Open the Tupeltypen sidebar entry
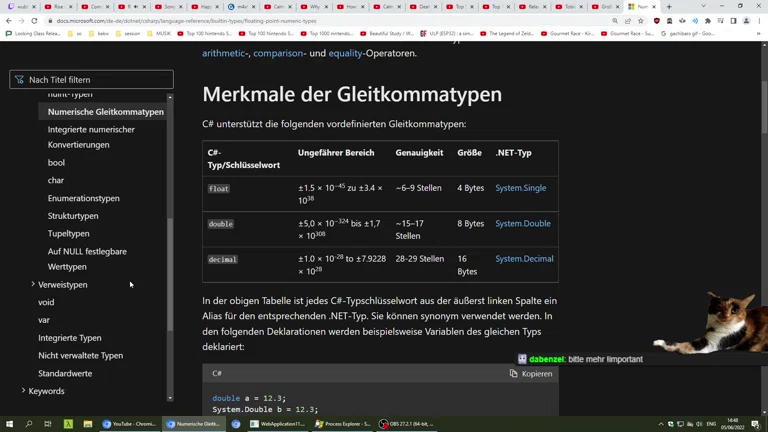This screenshot has width=768, height=432. 69,234
